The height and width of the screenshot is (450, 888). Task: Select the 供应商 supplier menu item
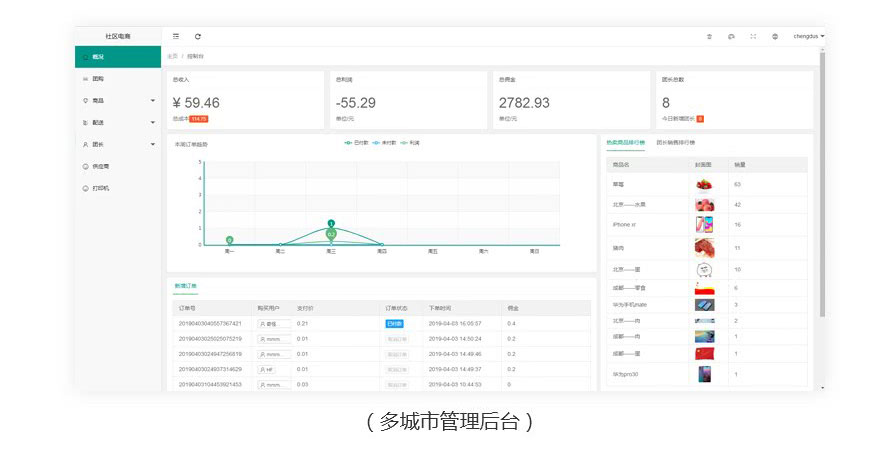[118, 166]
